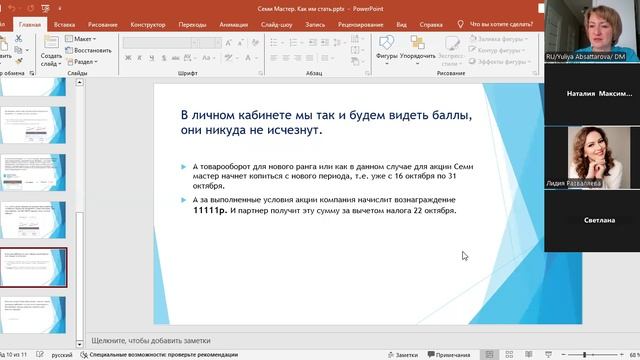Open the Анимация tab
Image resolution: width=640 pixels, height=360 pixels.
(x=233, y=24)
